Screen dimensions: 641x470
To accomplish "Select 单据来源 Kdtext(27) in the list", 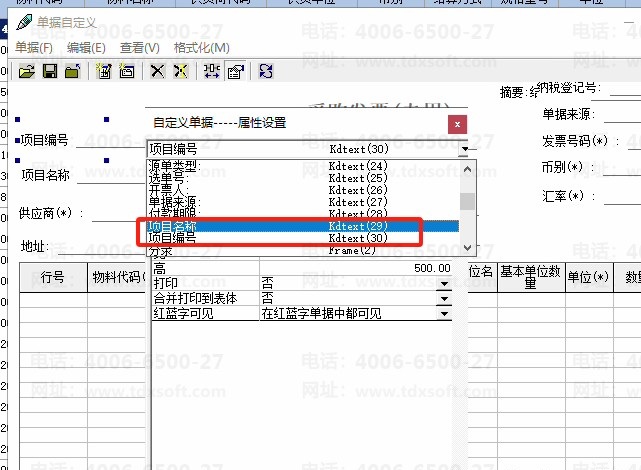I will coord(303,201).
